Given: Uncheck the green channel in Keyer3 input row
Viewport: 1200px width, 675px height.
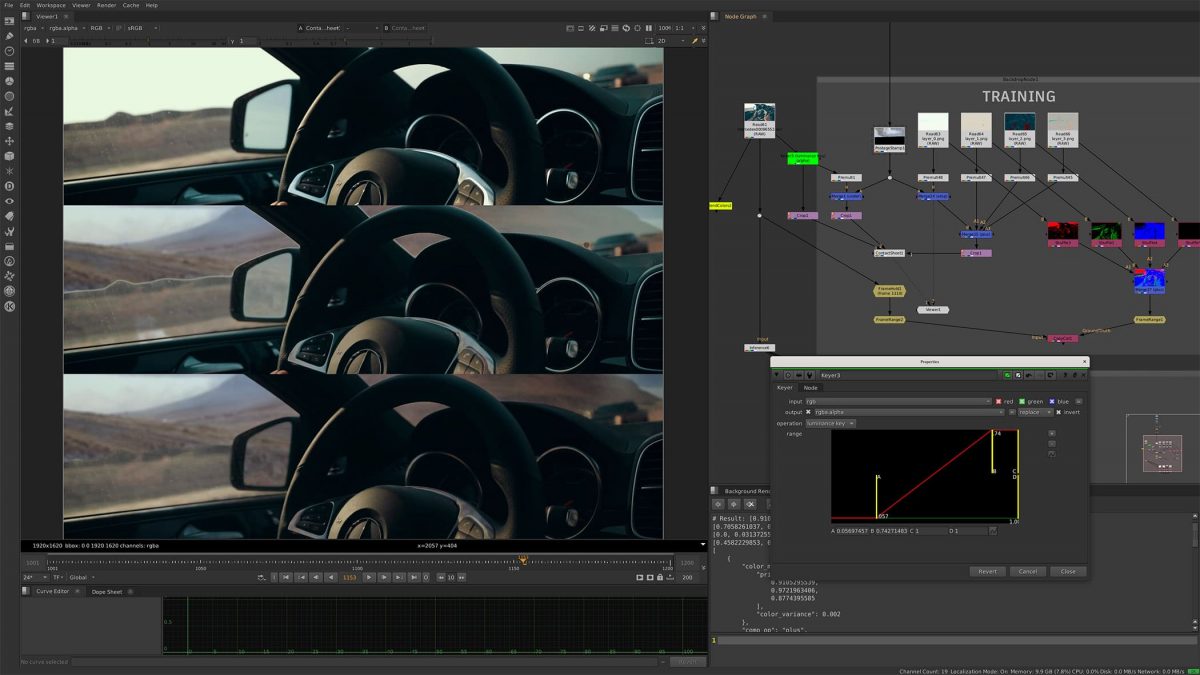Looking at the screenshot, I should click(x=1022, y=401).
